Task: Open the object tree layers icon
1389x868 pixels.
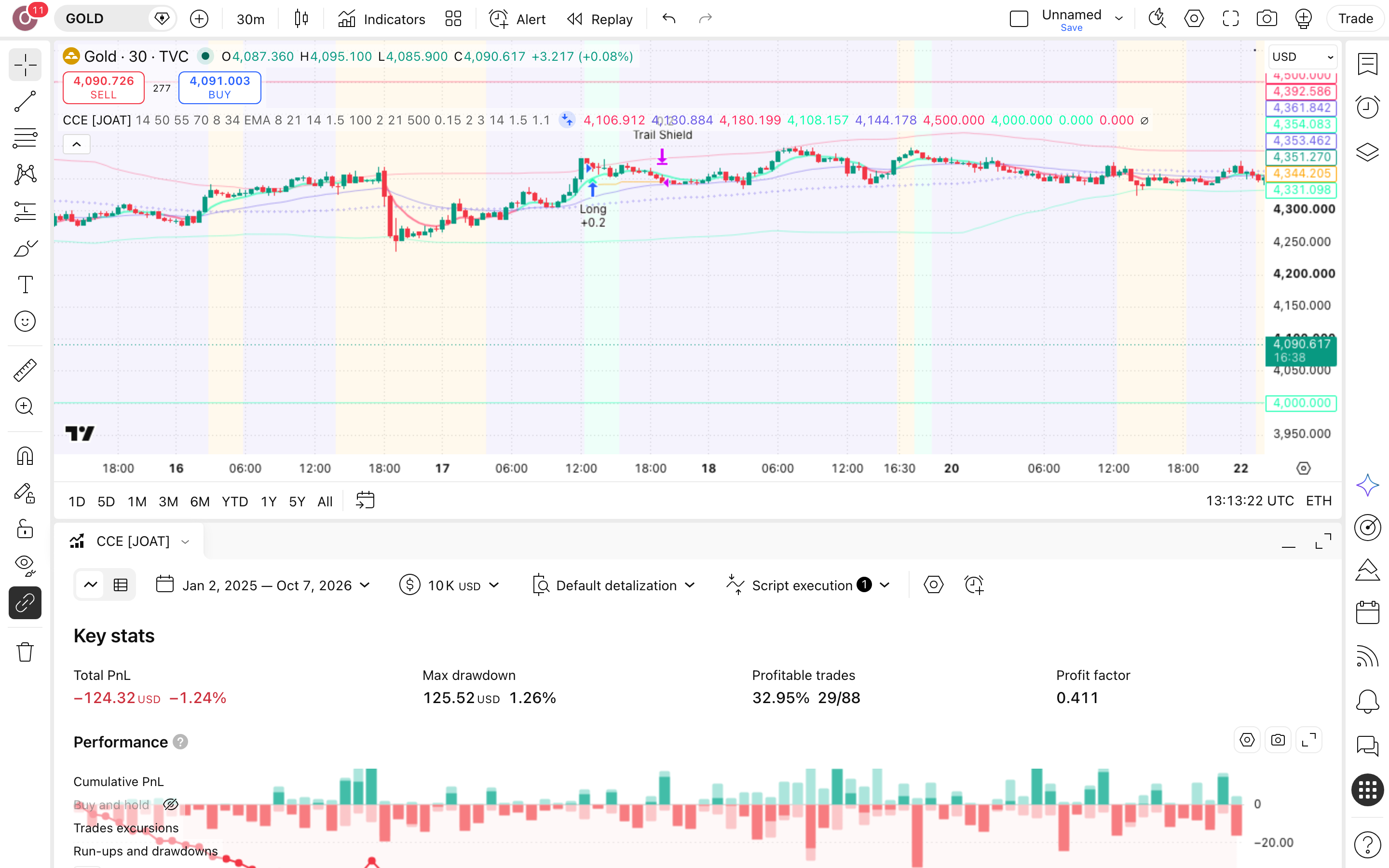Action: click(x=1368, y=152)
